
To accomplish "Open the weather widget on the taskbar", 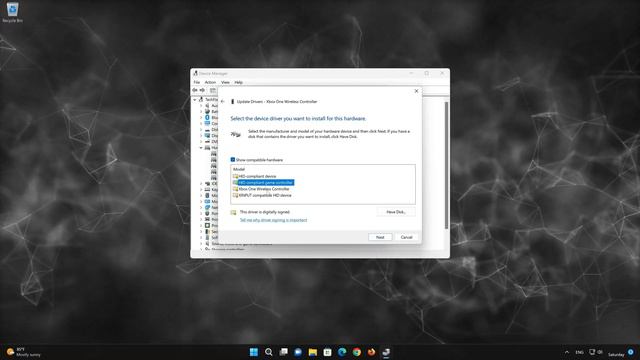I will [x=24, y=352].
